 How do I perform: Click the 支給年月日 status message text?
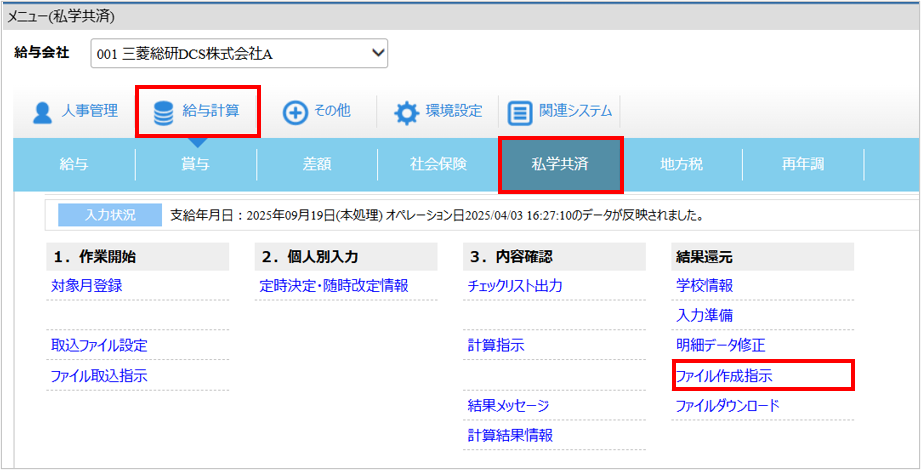click(x=437, y=216)
